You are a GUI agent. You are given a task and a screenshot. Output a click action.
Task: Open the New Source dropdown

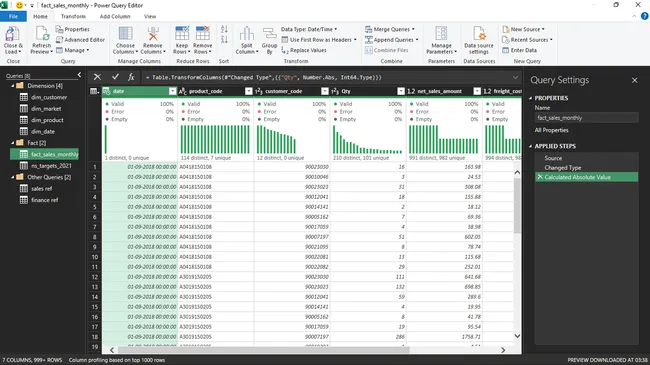(523, 29)
